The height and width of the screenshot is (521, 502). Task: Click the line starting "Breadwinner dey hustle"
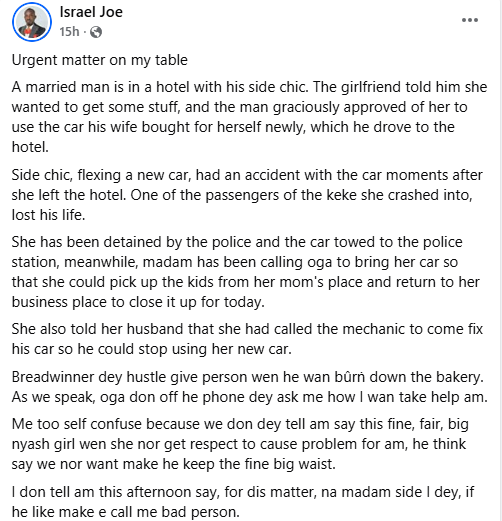248,377
